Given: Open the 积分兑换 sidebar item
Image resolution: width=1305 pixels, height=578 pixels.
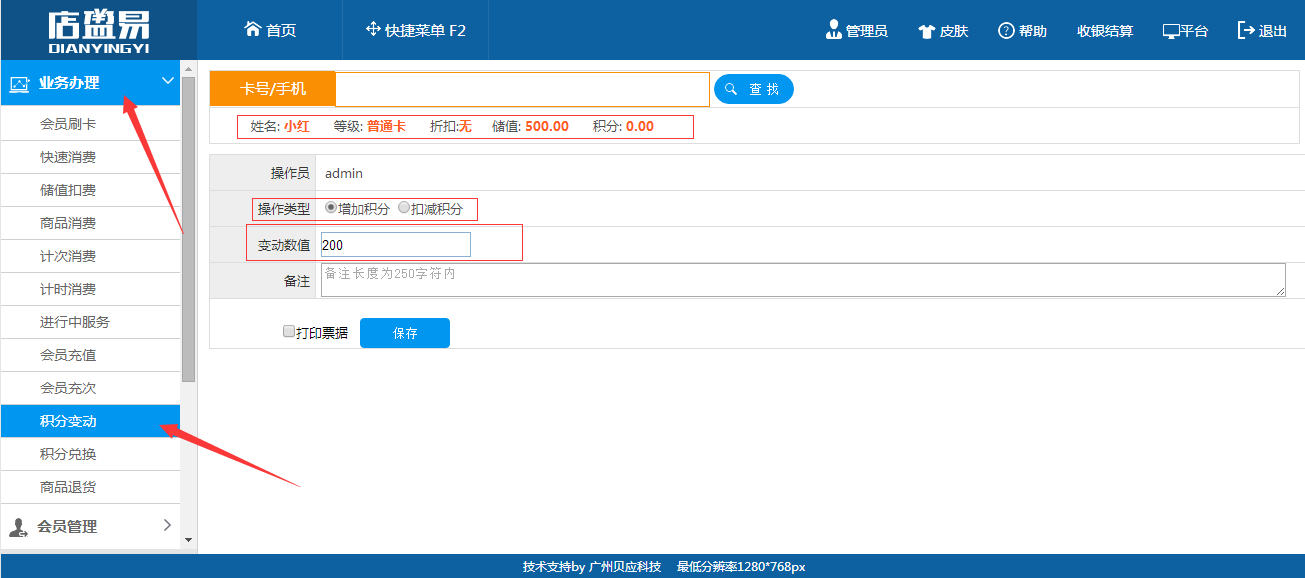Looking at the screenshot, I should (90, 454).
